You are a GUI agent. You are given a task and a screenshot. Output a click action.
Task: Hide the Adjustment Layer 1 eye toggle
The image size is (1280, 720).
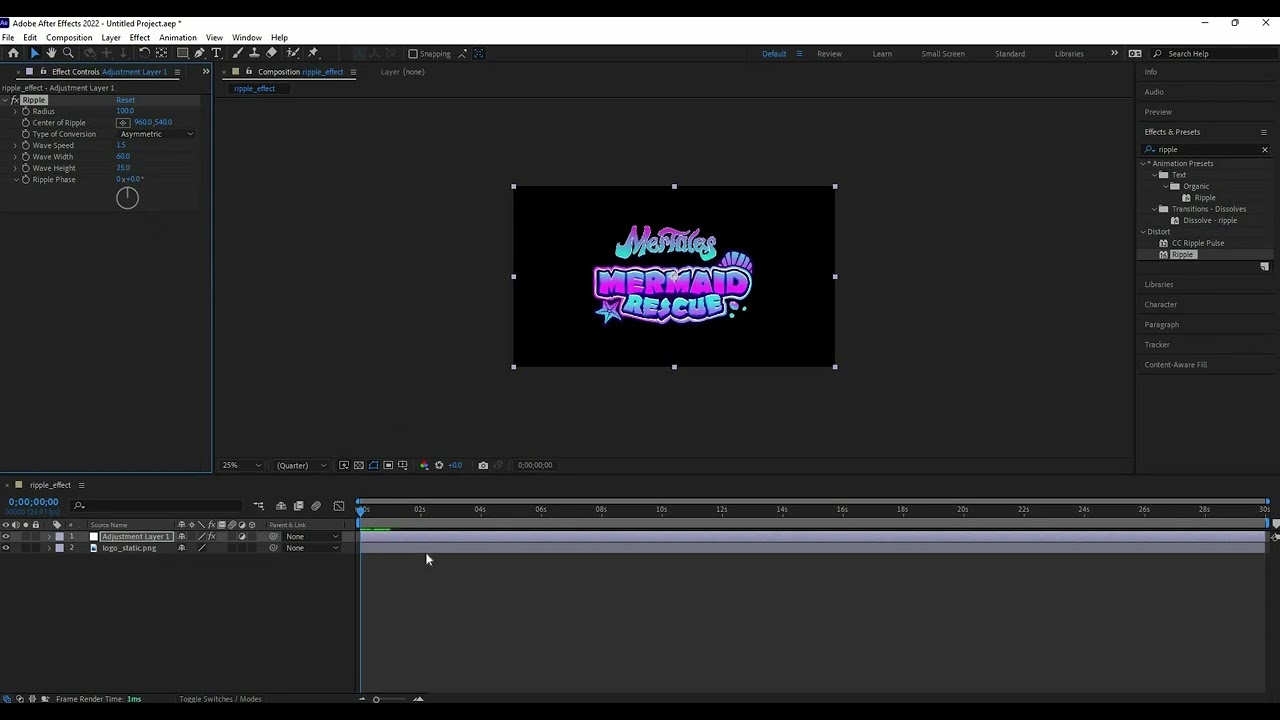pos(6,537)
